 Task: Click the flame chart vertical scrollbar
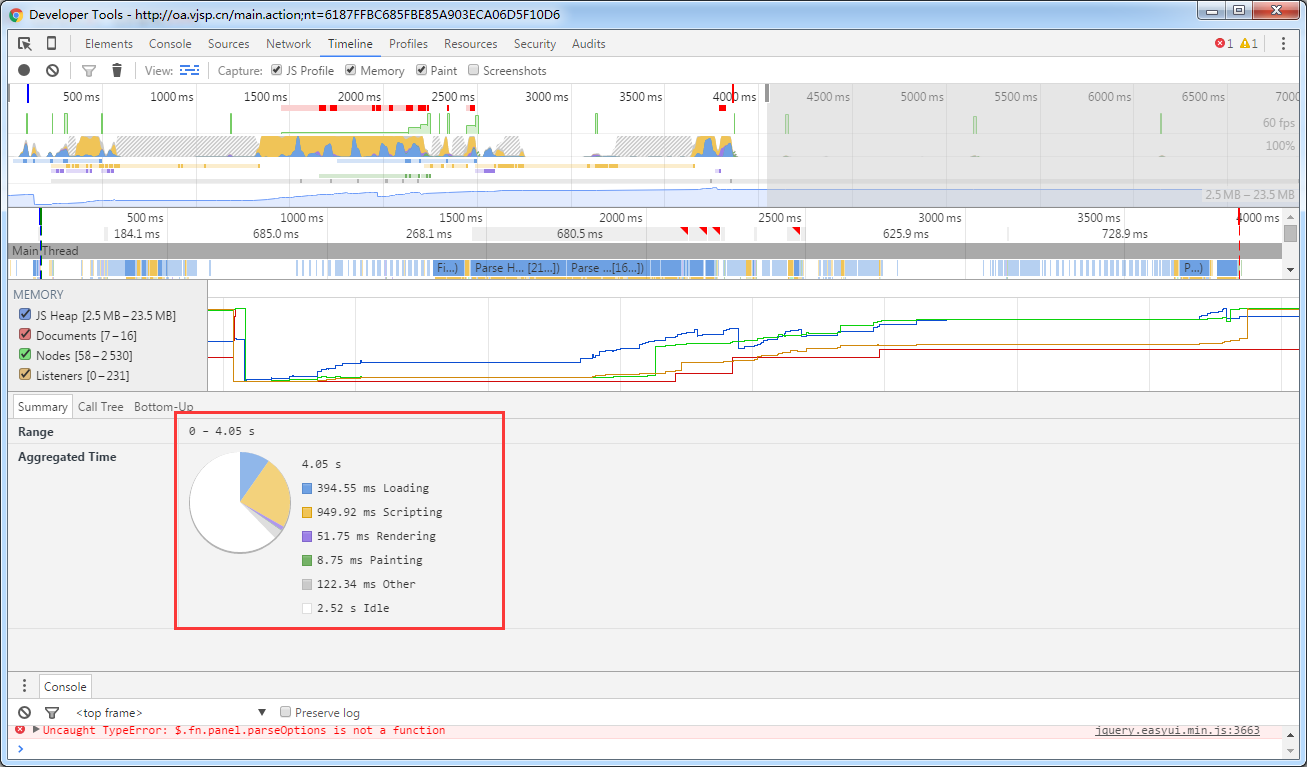[x=1290, y=233]
